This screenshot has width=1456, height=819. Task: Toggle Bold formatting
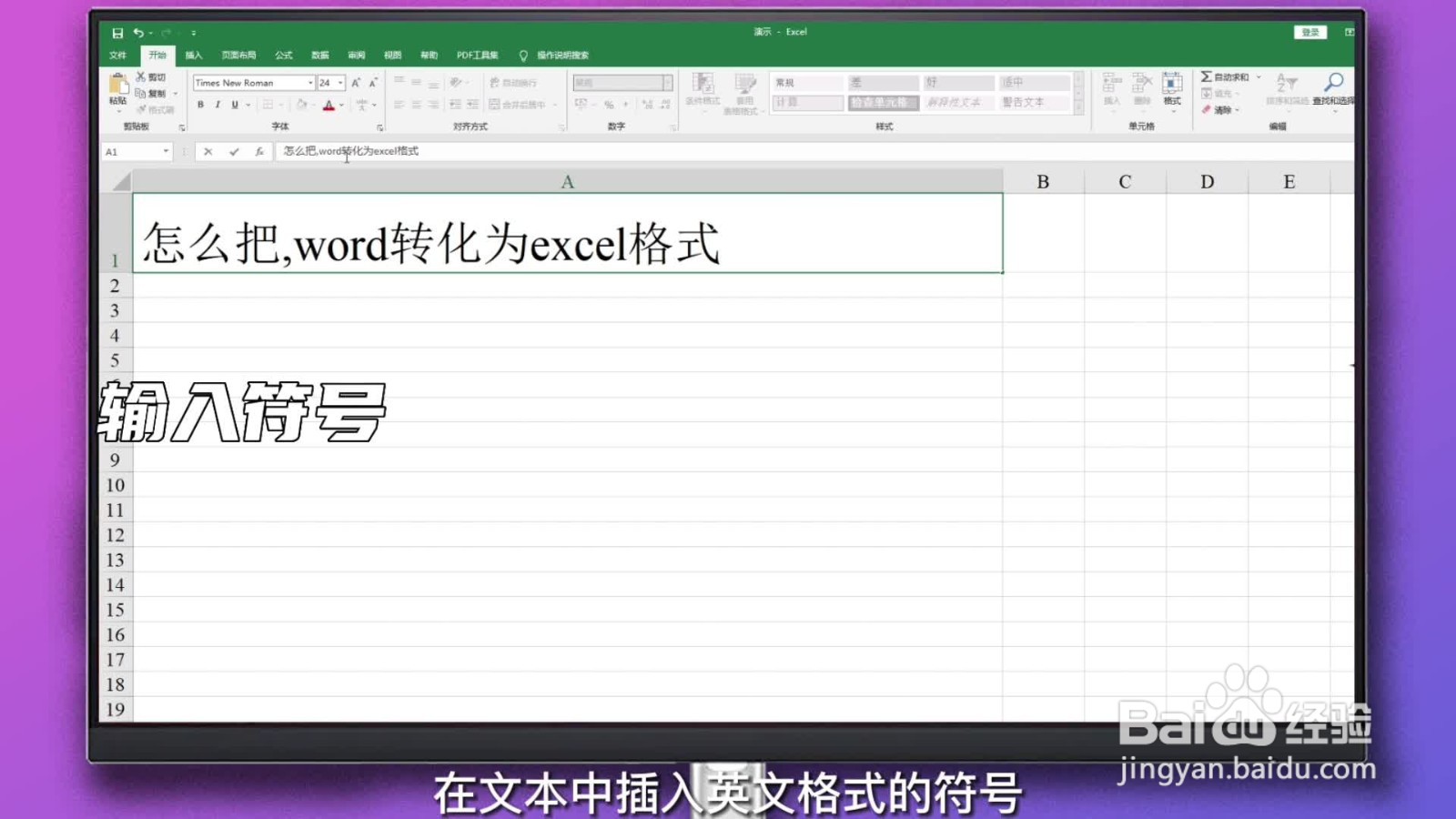coord(200,105)
